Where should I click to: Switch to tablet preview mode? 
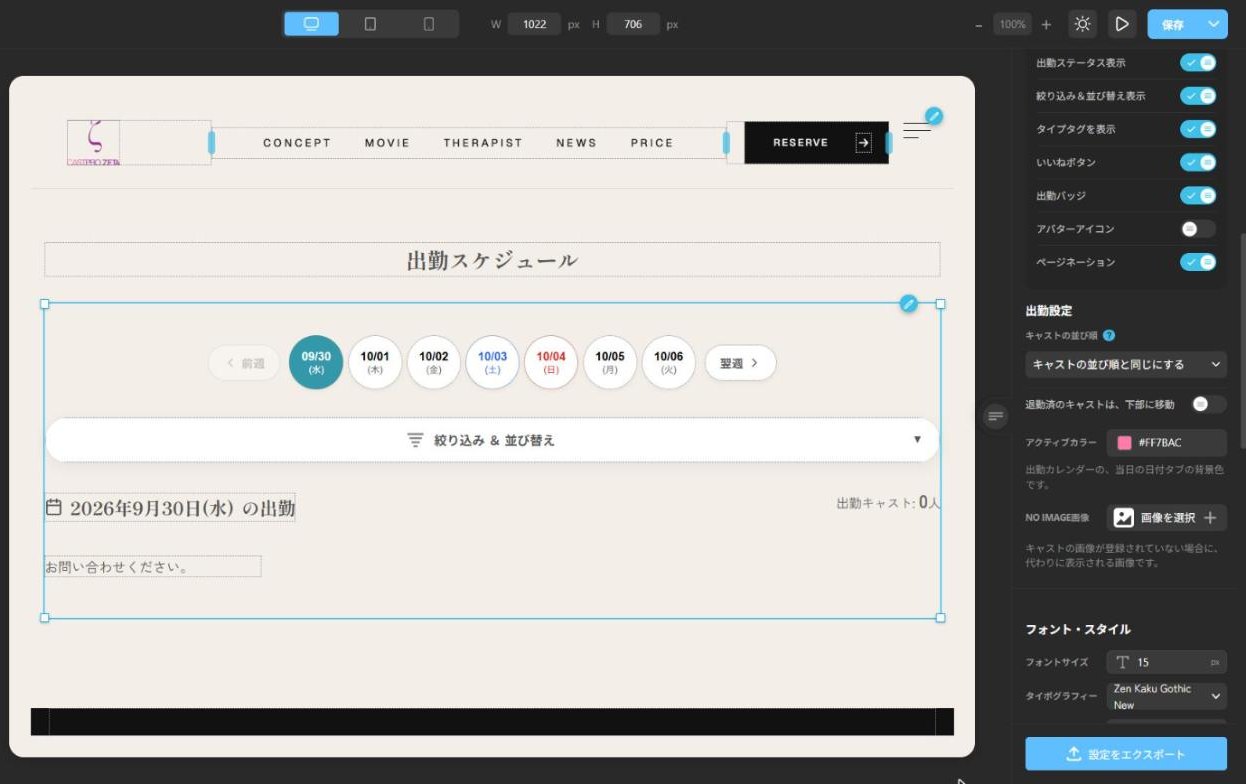pyautogui.click(x=370, y=24)
